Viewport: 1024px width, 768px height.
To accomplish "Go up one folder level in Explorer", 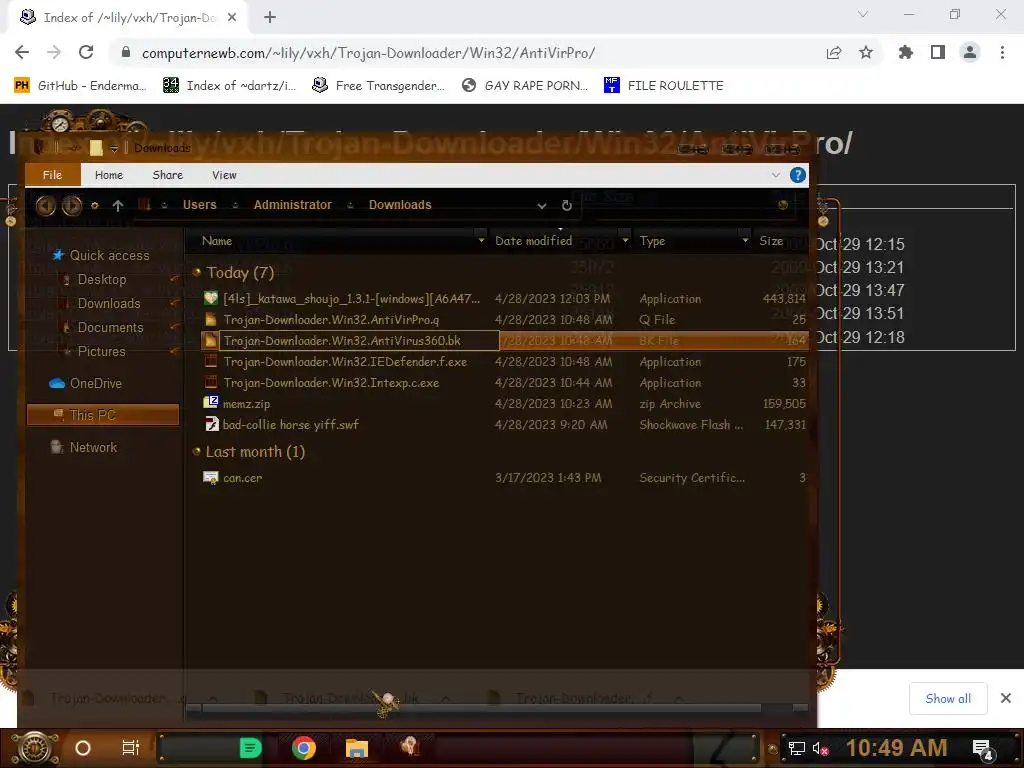I will pos(118,206).
